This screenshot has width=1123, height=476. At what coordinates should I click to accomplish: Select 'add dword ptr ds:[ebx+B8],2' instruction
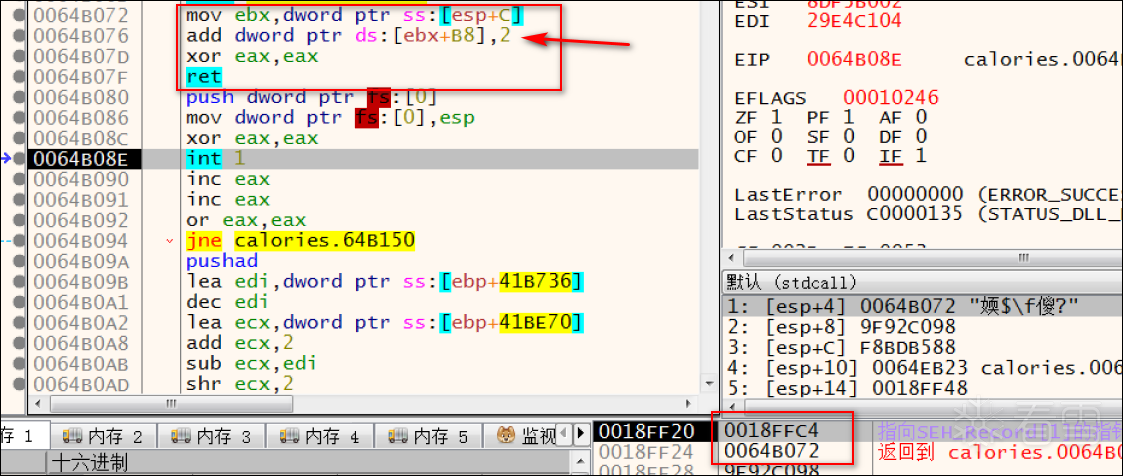[348, 35]
